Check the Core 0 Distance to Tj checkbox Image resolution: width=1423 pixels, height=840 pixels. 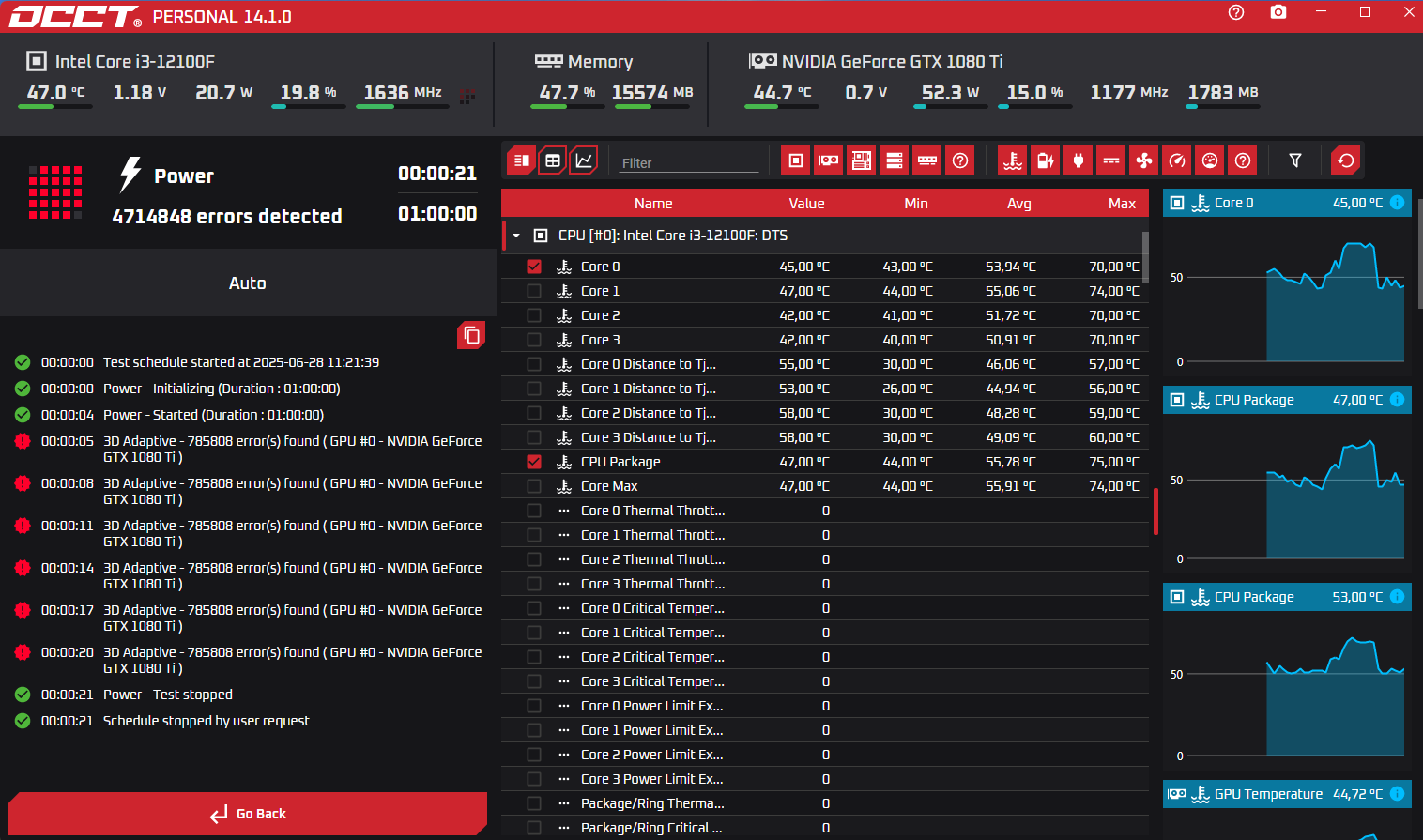[534, 364]
